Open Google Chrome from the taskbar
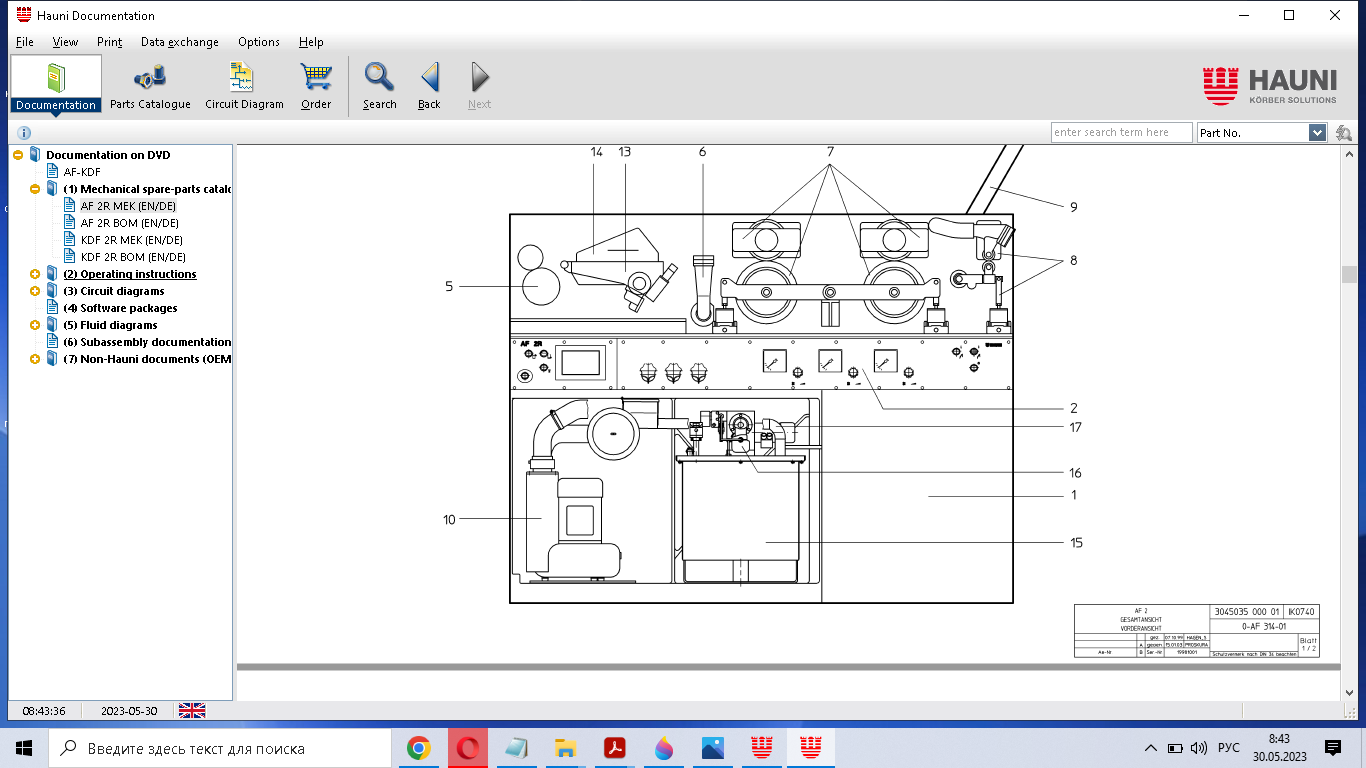Viewport: 1366px width, 768px height. click(x=419, y=748)
